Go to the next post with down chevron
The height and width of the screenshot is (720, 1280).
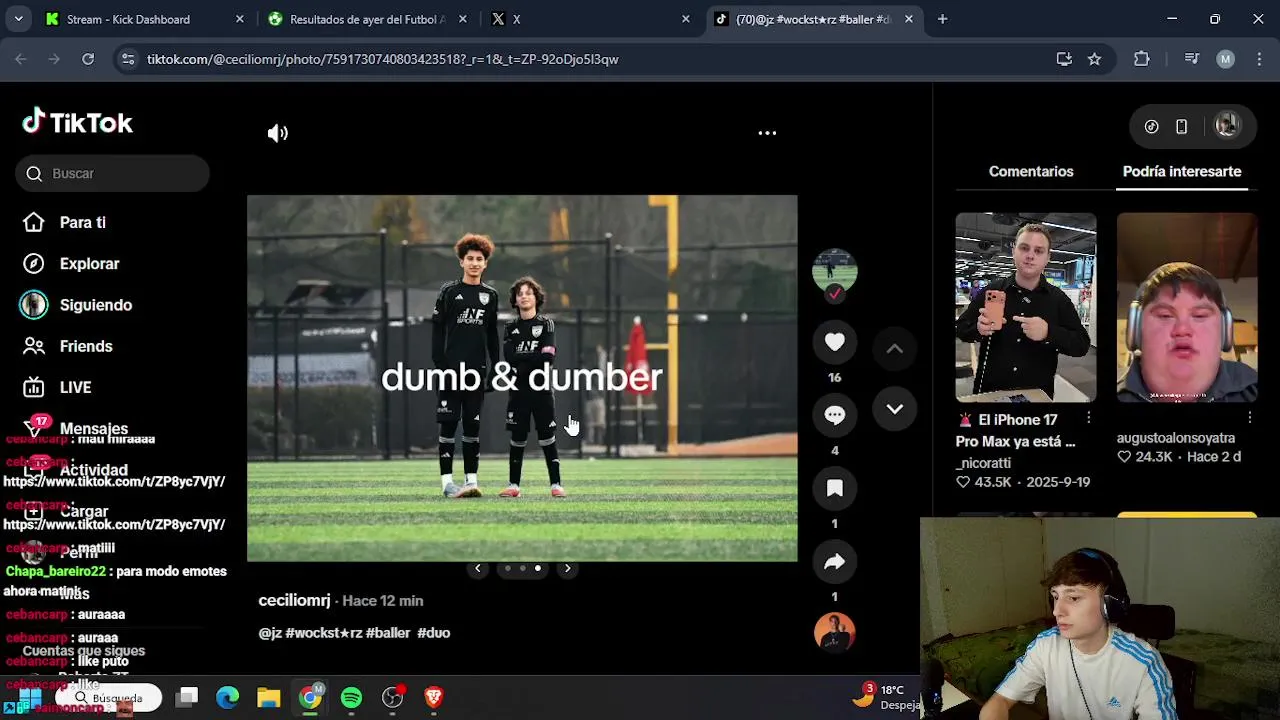click(894, 409)
